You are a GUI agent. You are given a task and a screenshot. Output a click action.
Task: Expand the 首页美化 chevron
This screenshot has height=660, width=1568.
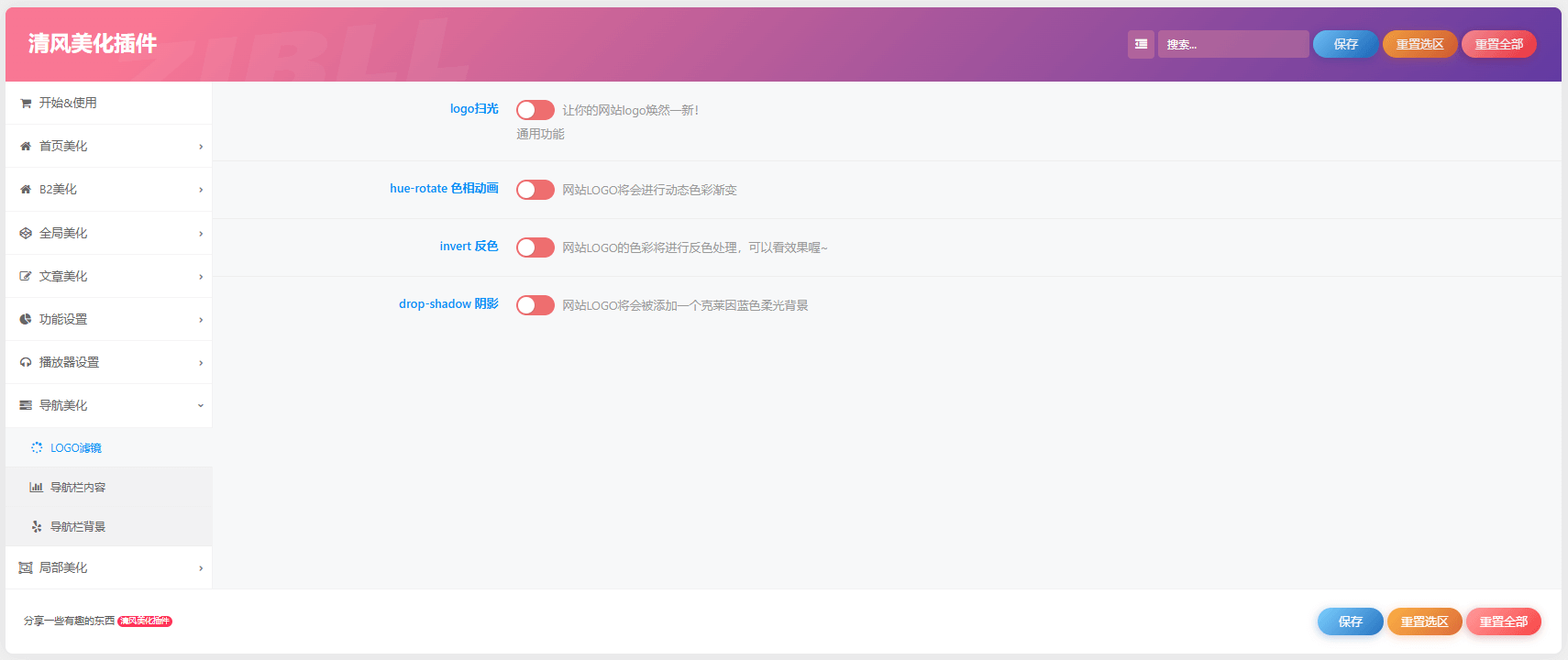[201, 147]
